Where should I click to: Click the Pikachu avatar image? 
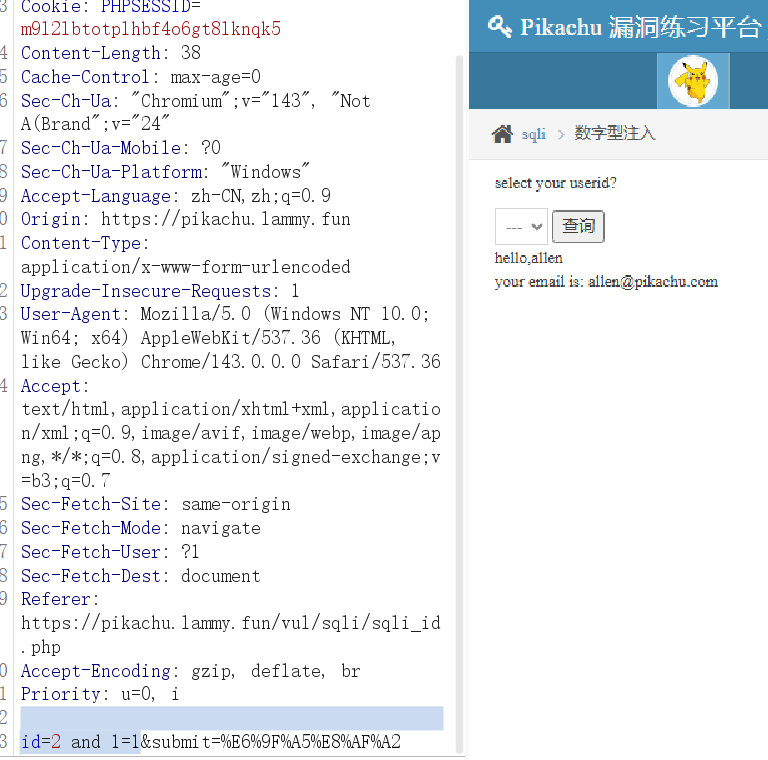pyautogui.click(x=693, y=81)
